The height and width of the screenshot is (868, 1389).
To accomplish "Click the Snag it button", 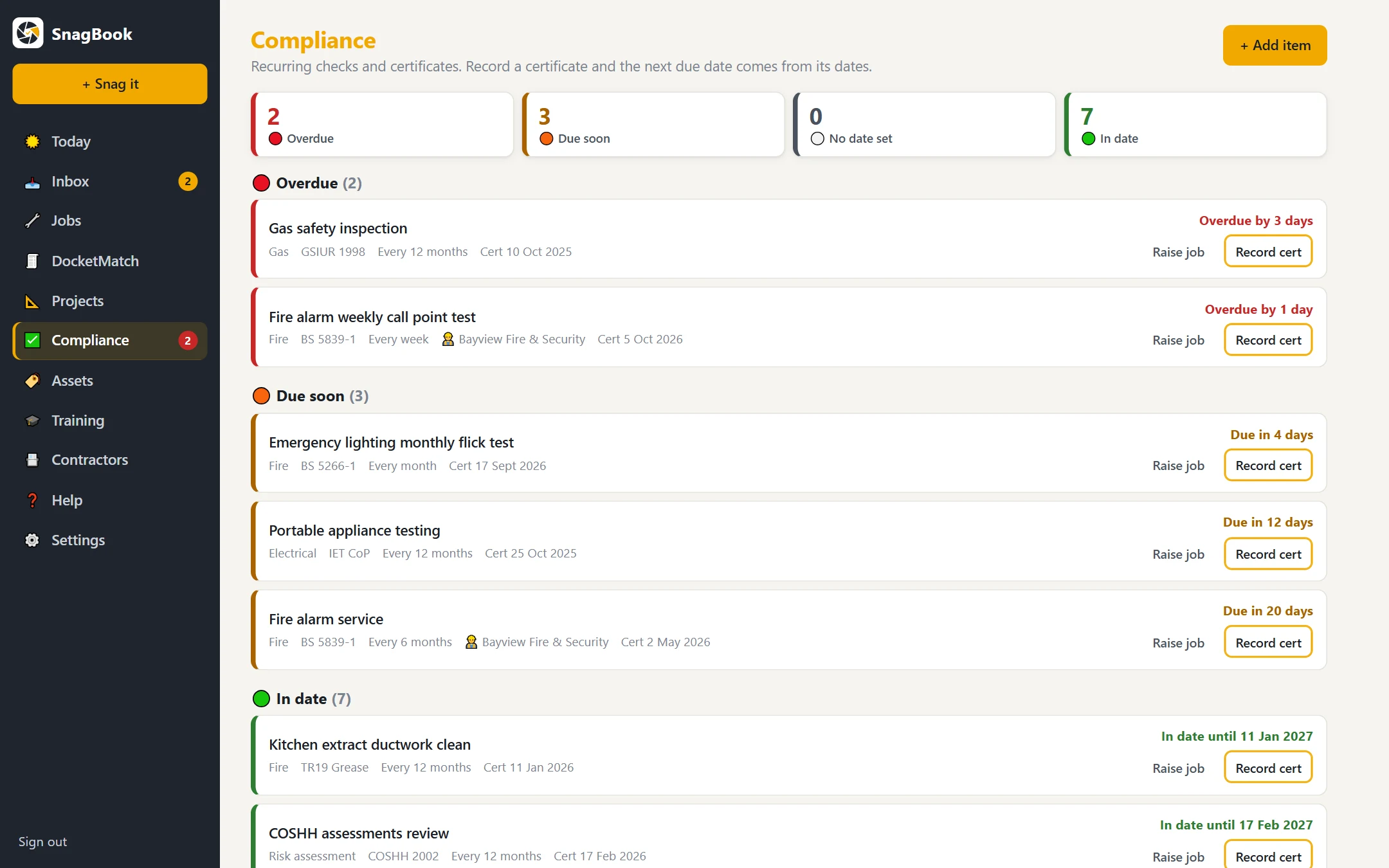I will click(x=110, y=84).
